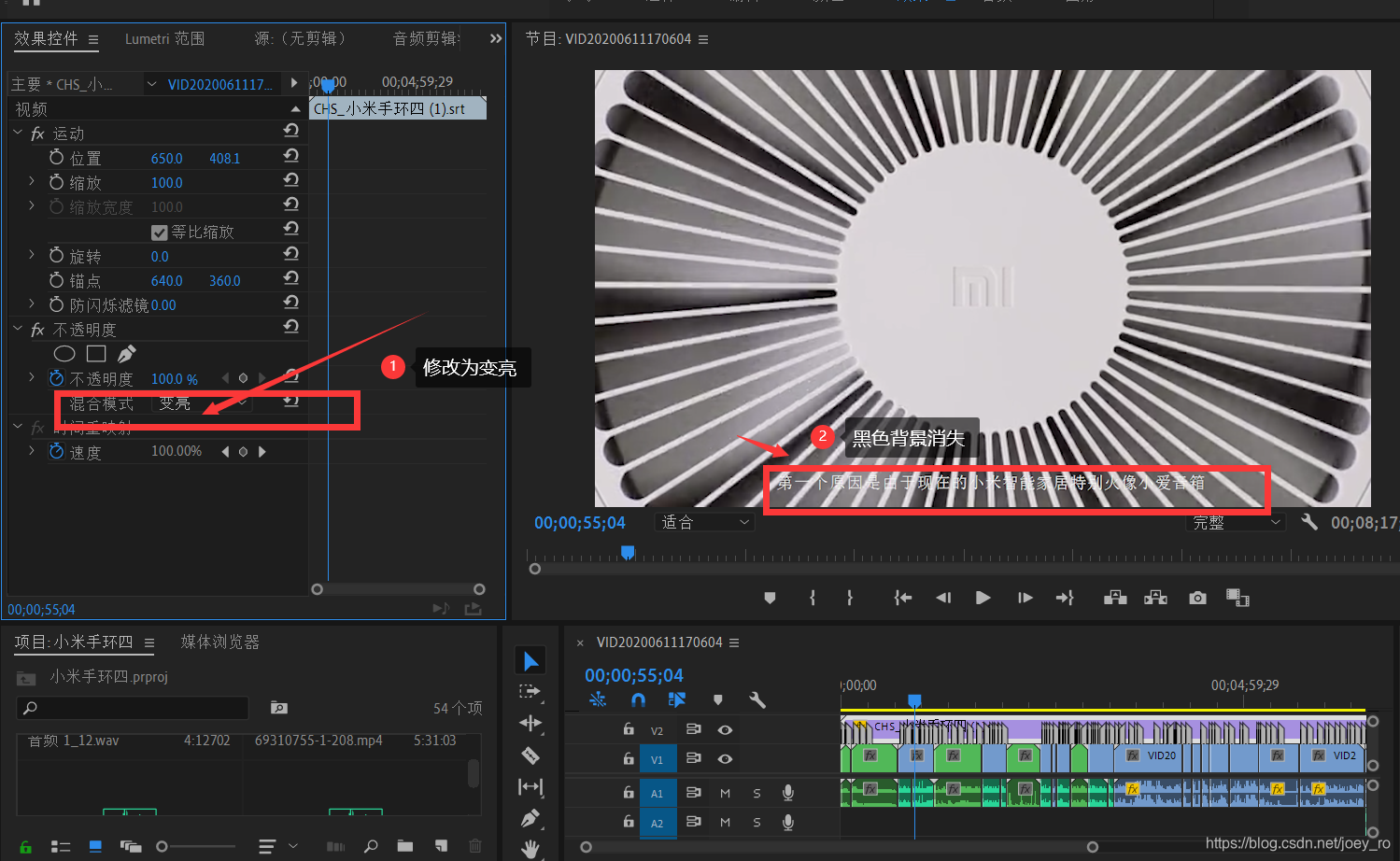
Task: Click A1 track target button
Action: point(658,793)
